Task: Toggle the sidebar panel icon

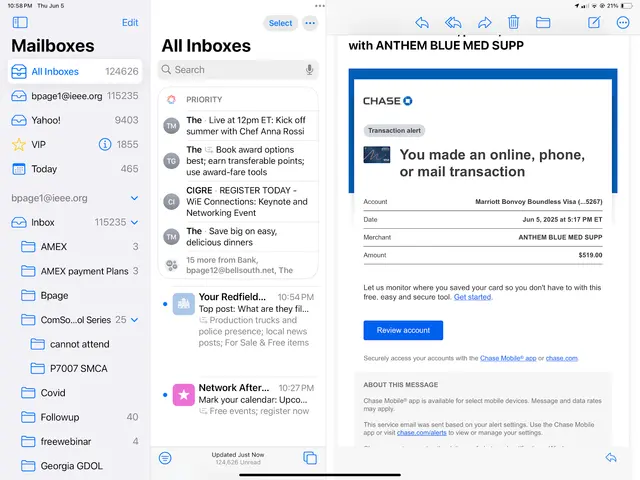Action: click(x=20, y=22)
